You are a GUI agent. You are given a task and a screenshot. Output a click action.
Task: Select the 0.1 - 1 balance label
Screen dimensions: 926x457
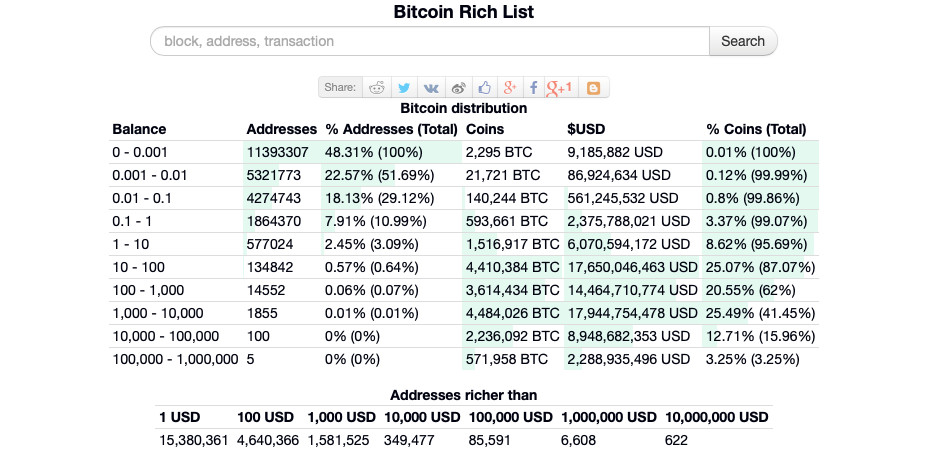tap(132, 221)
